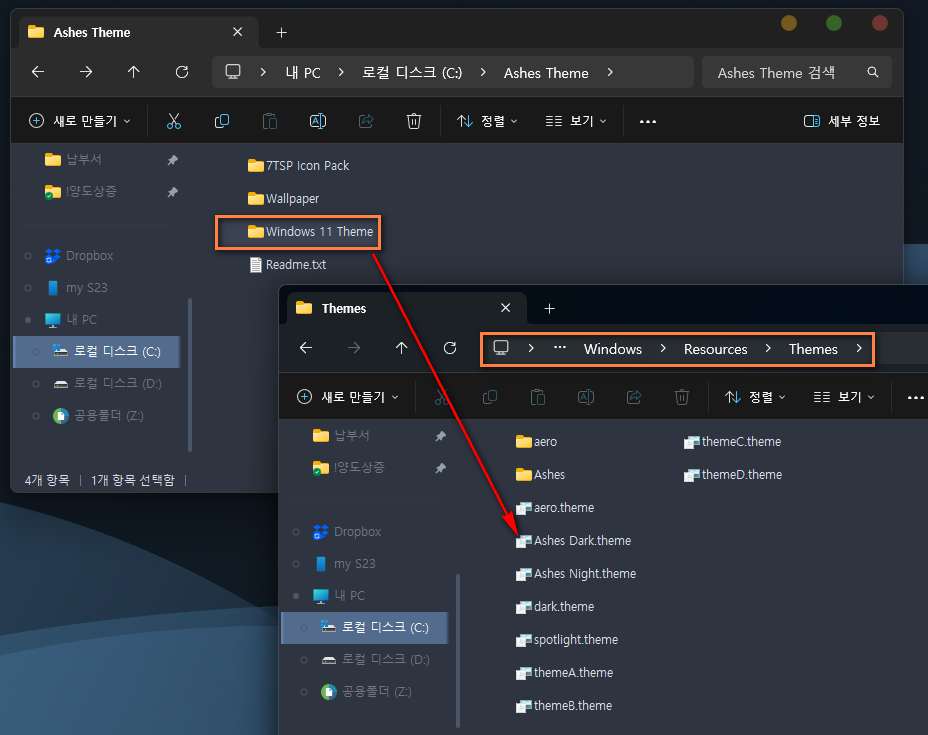Select Readme.txt file

pos(288,265)
